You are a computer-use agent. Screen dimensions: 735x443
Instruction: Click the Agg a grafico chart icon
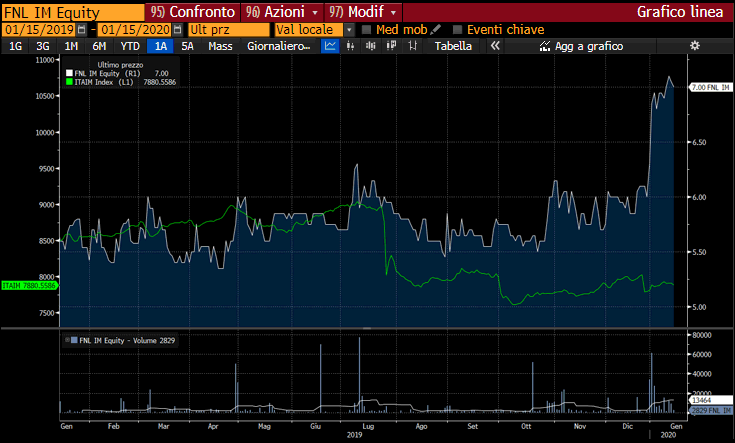[545, 46]
